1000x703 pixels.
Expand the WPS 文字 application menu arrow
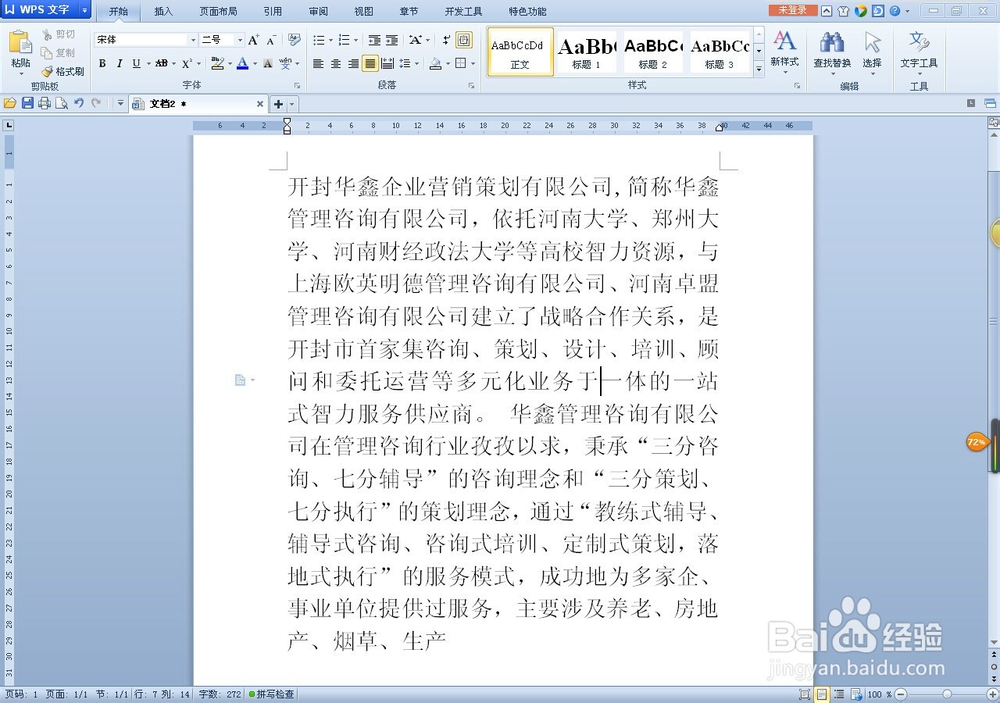pyautogui.click(x=84, y=10)
